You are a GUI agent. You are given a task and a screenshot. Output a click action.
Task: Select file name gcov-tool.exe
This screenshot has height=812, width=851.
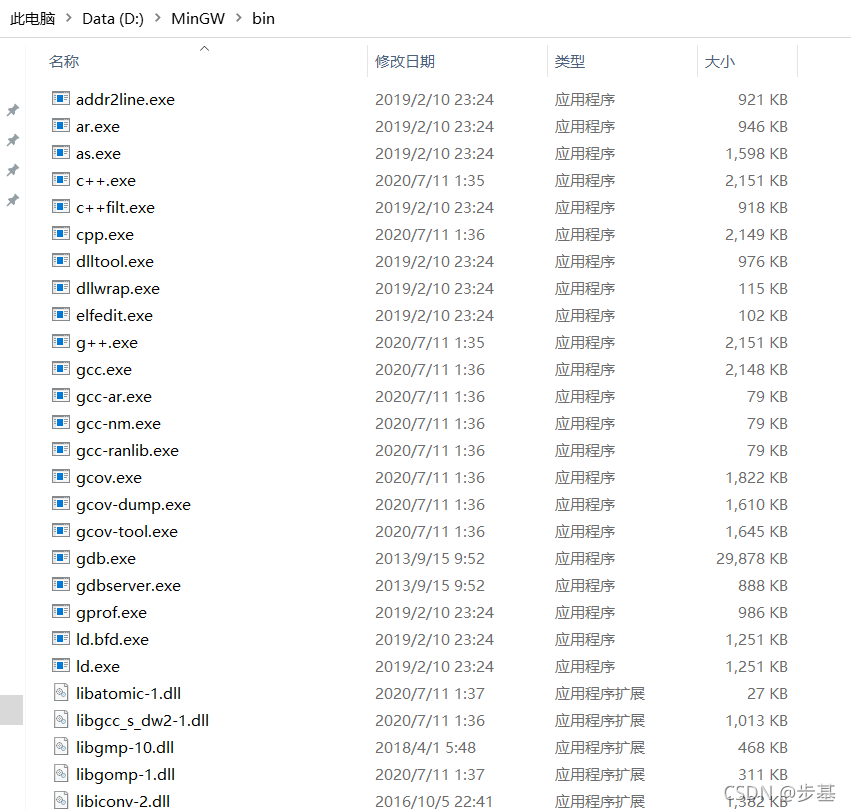tap(127, 531)
